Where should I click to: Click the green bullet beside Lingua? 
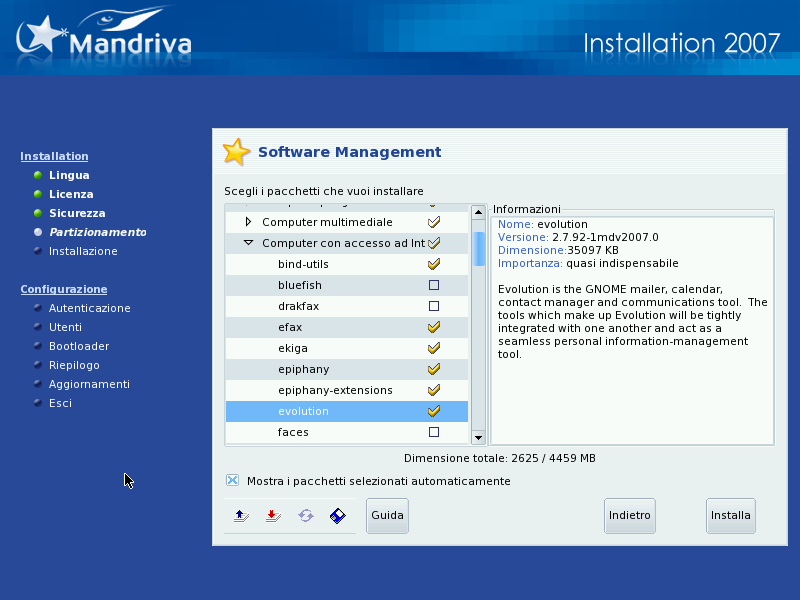(38, 175)
